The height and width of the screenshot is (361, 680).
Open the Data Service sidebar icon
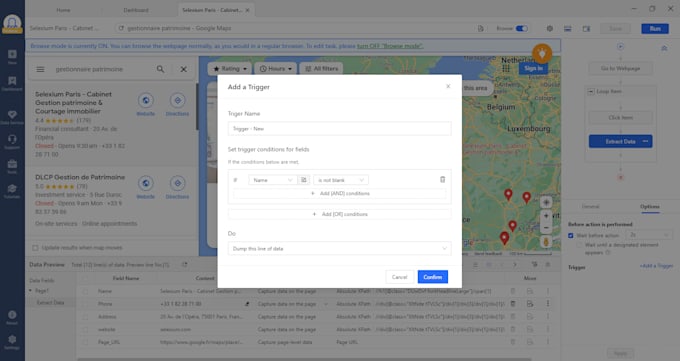point(12,117)
